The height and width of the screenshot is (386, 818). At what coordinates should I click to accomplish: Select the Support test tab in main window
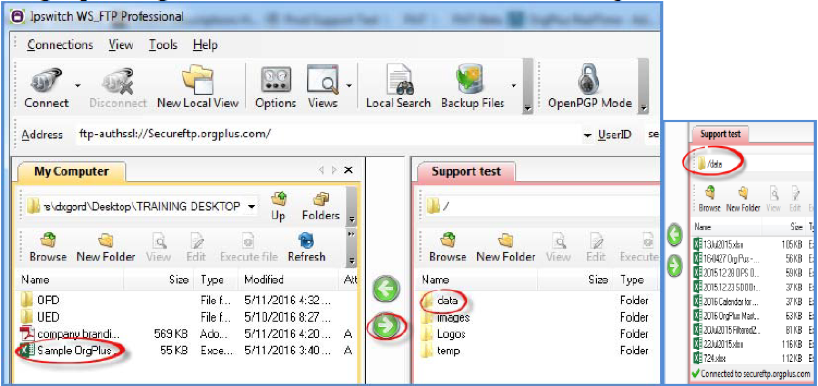pyautogui.click(x=466, y=172)
